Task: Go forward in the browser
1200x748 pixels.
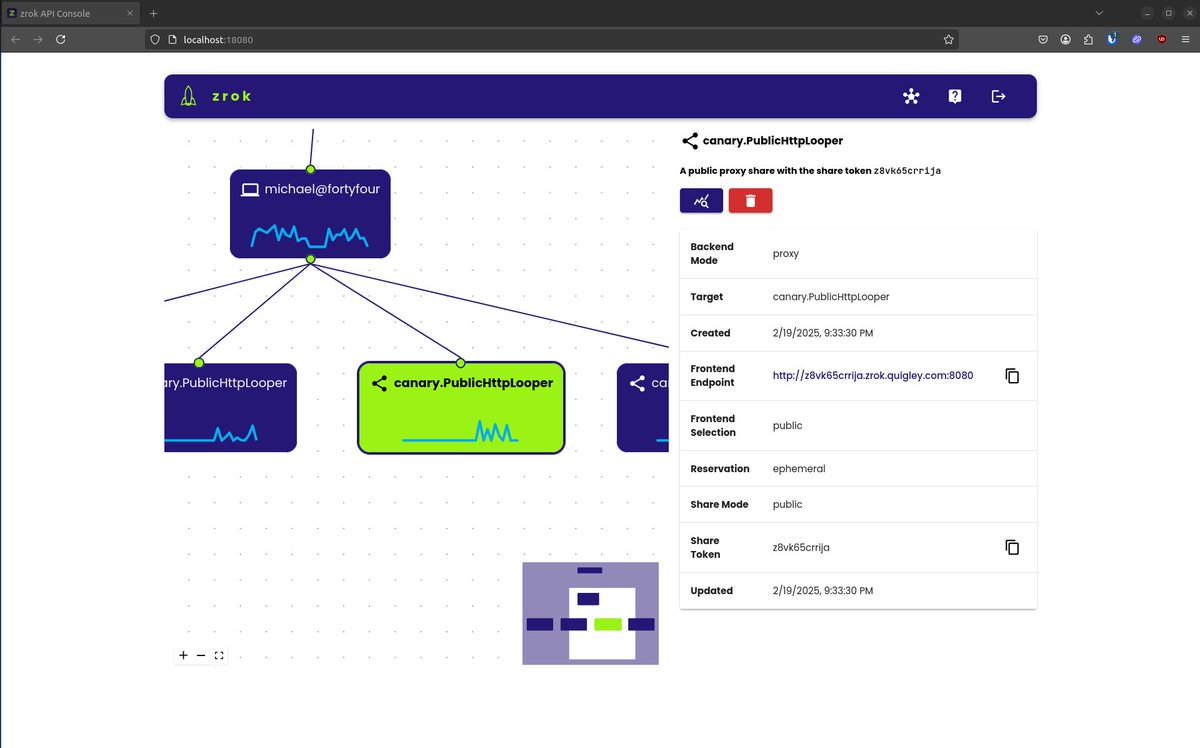Action: pos(38,39)
